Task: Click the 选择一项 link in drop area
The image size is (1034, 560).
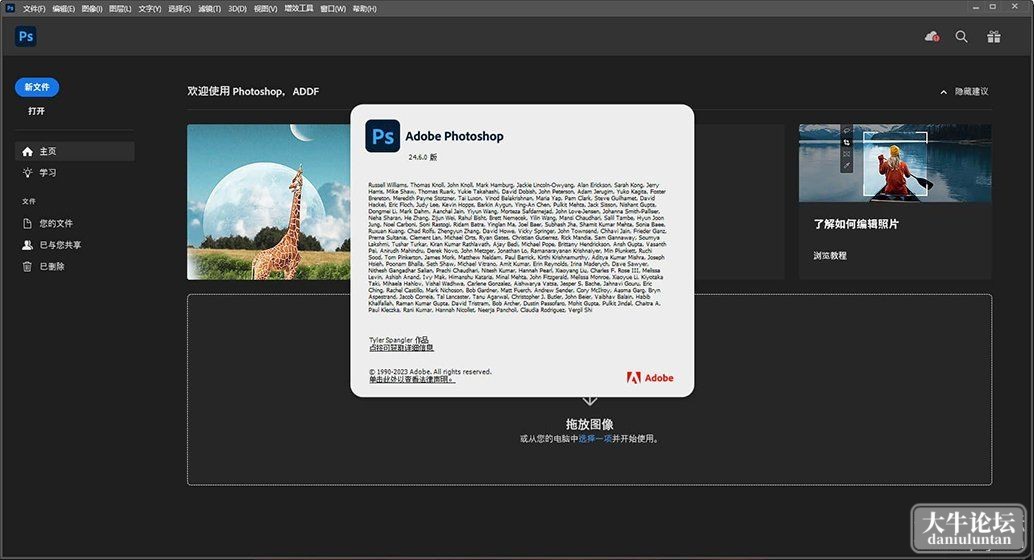Action: [595, 439]
